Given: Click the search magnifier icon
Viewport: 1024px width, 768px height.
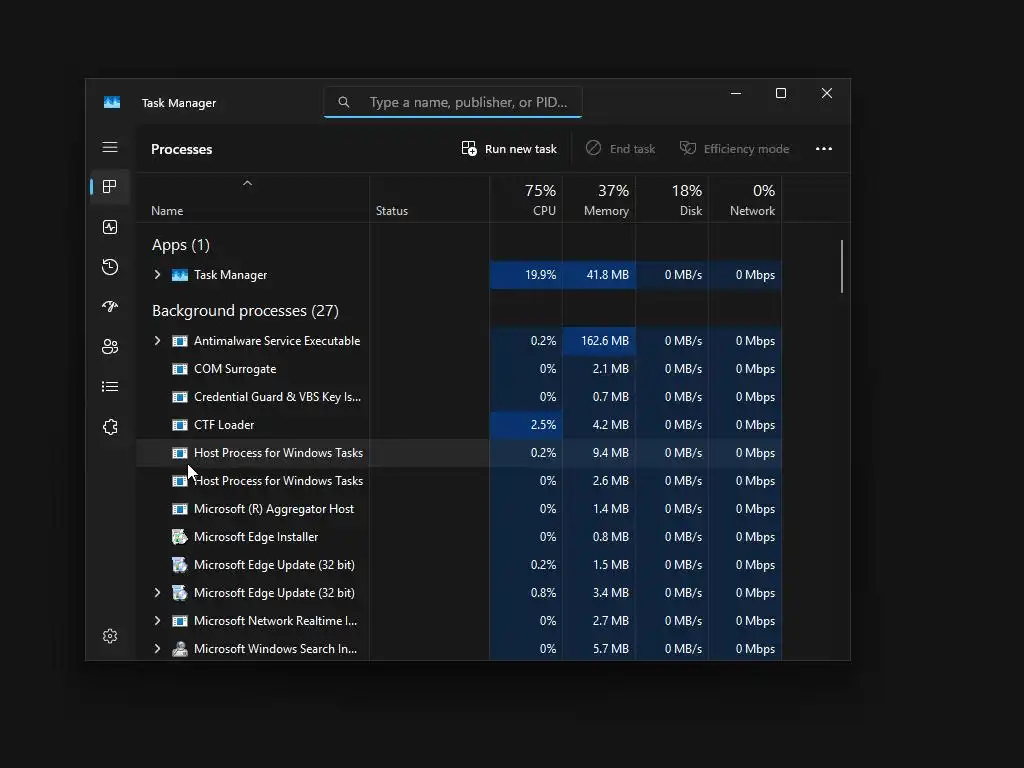Looking at the screenshot, I should [x=344, y=102].
